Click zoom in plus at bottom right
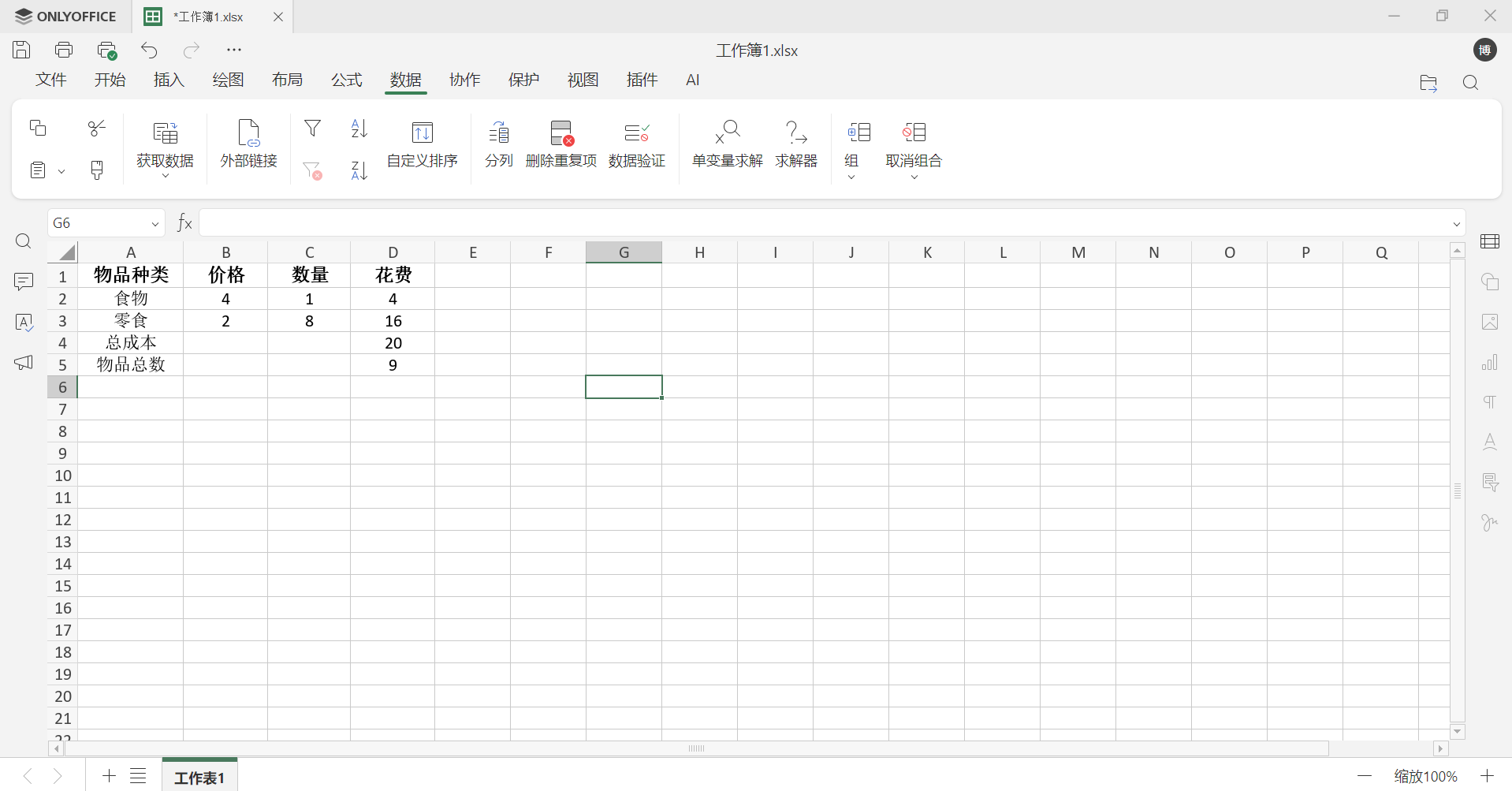The image size is (1512, 791). [1487, 776]
